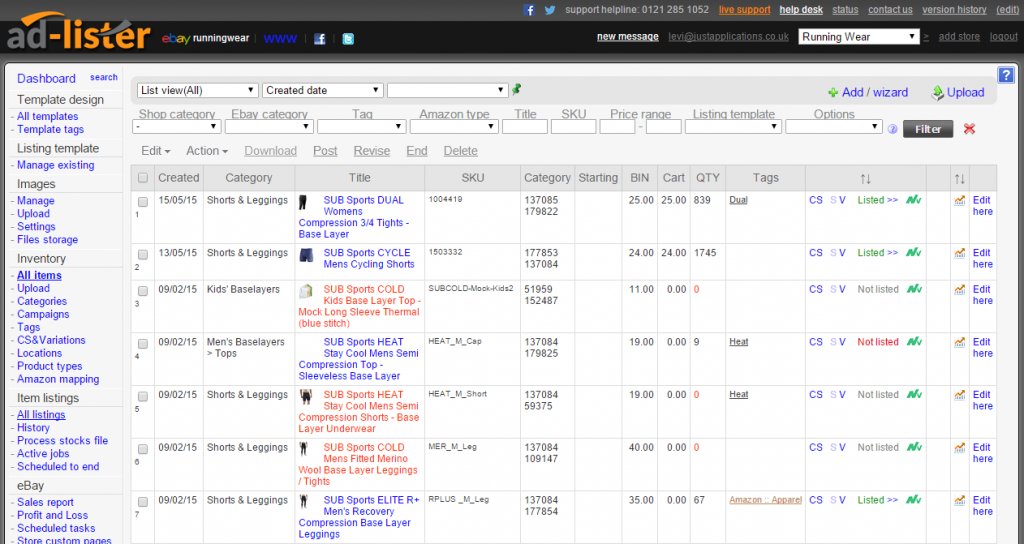Open chart icon for SKU 1503332 row
The width and height of the screenshot is (1024, 544).
pyautogui.click(x=959, y=253)
